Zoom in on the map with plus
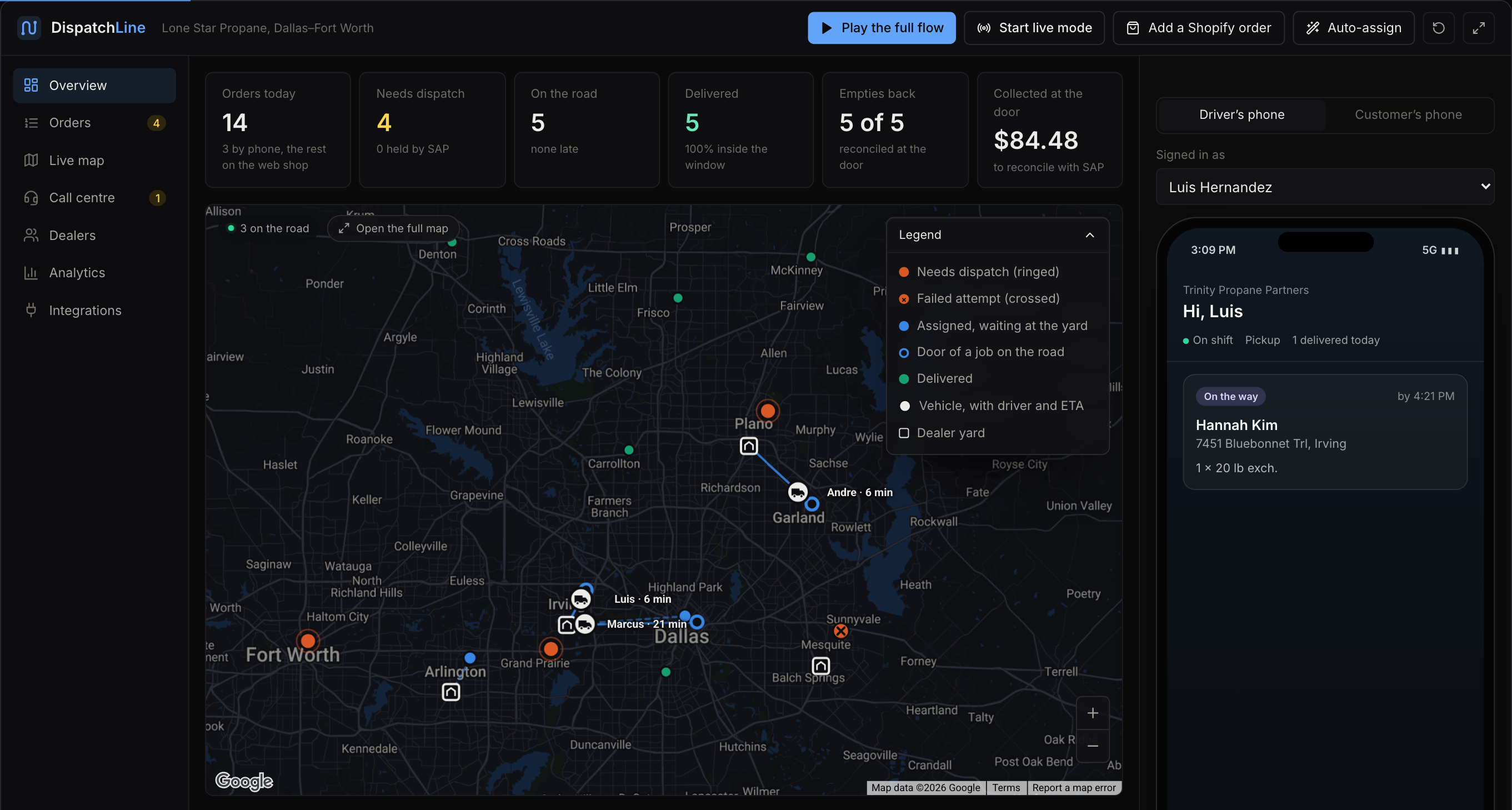 click(1092, 713)
